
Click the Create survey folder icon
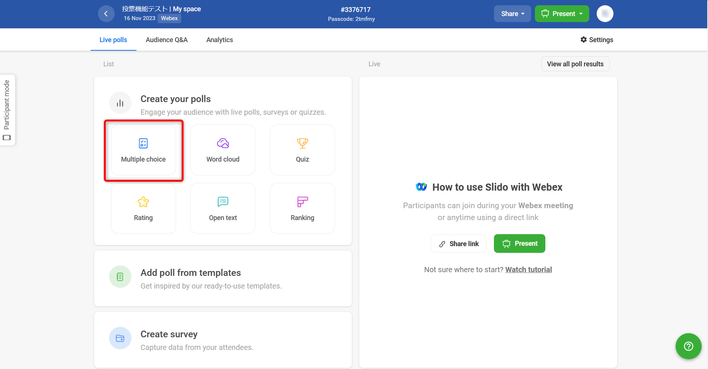[x=120, y=338]
